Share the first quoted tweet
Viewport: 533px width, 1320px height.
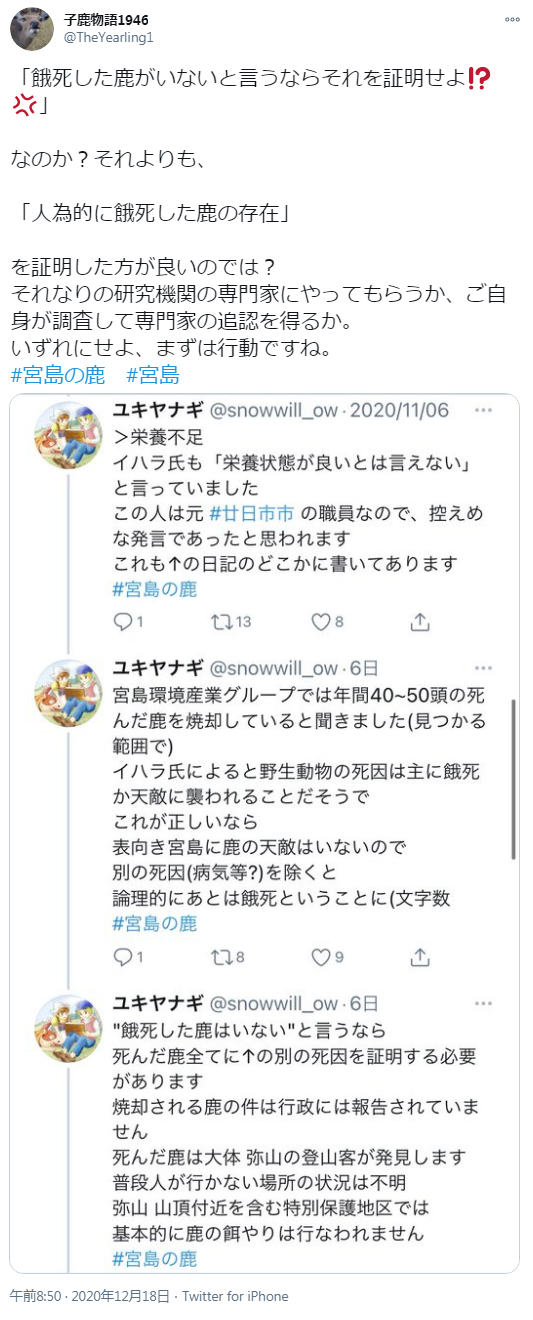421,622
